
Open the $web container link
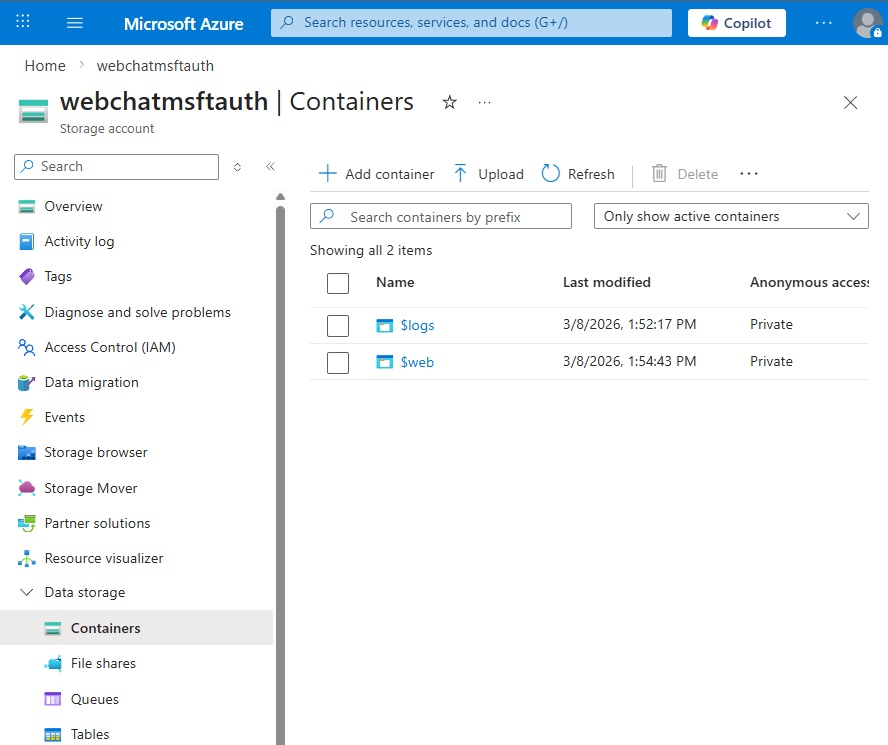click(417, 362)
